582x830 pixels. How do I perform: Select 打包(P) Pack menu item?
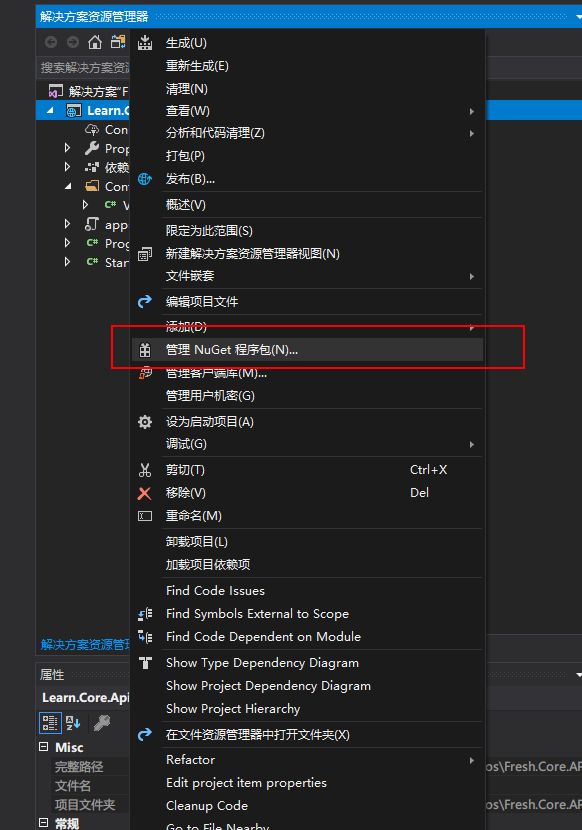tap(307, 156)
